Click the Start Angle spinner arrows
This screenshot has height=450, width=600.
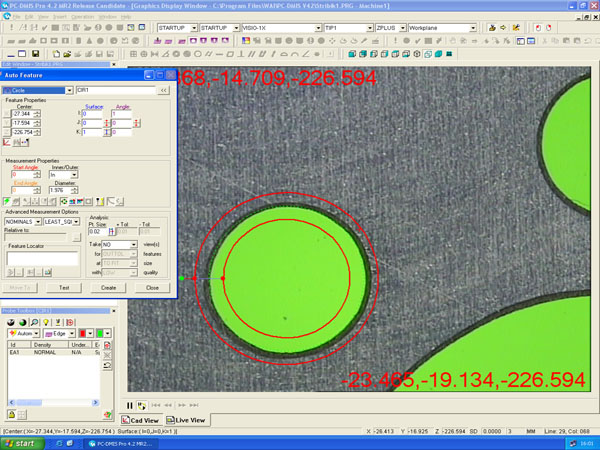[37, 175]
